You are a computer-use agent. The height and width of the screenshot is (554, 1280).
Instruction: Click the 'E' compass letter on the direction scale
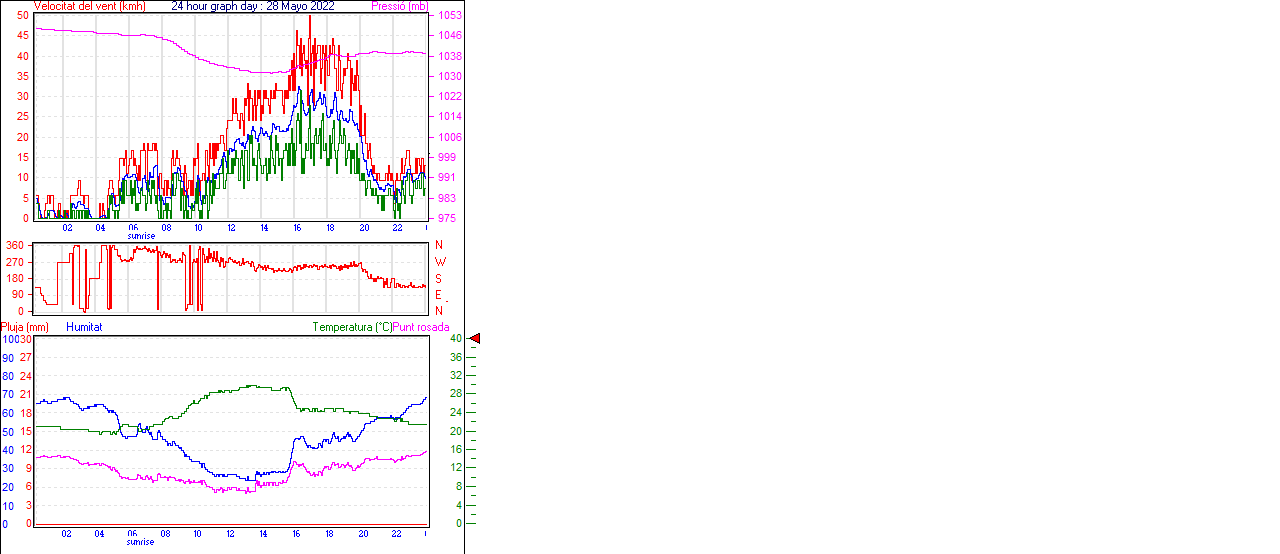coord(439,295)
